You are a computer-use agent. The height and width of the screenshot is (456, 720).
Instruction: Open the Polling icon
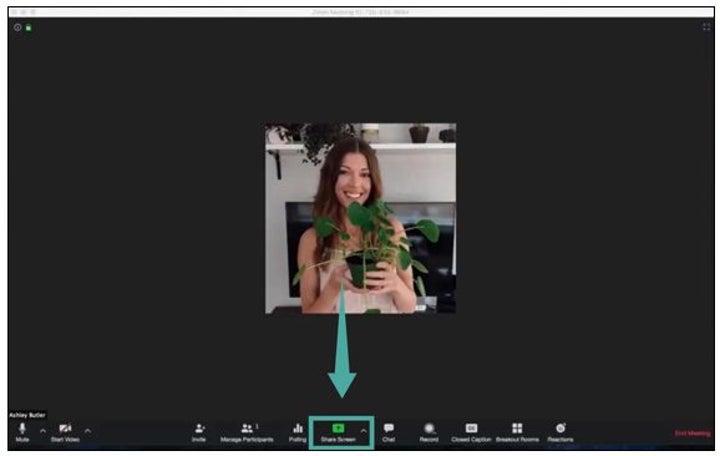[x=297, y=430]
